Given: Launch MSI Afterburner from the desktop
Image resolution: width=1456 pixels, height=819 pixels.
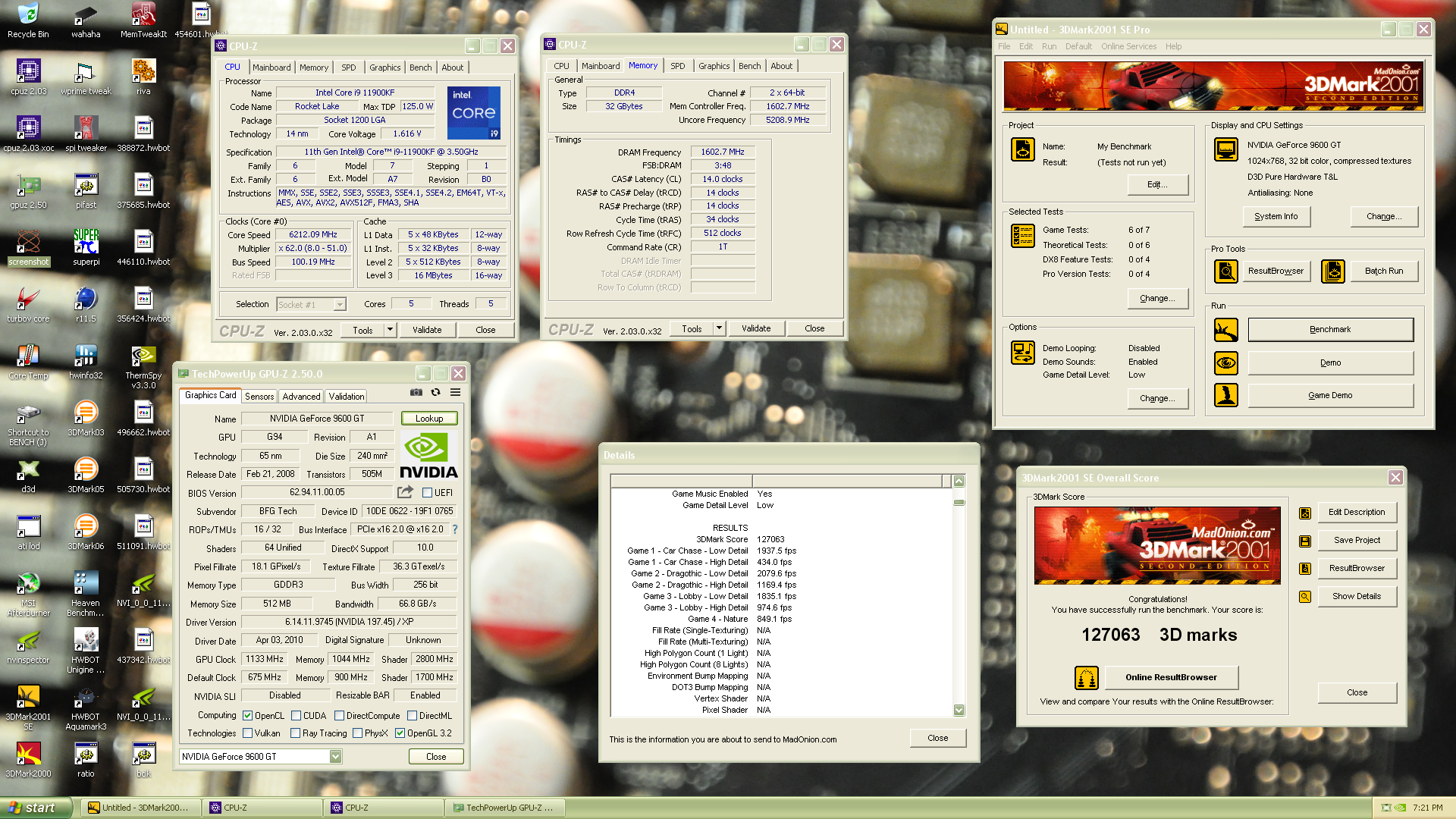Looking at the screenshot, I should [28, 595].
